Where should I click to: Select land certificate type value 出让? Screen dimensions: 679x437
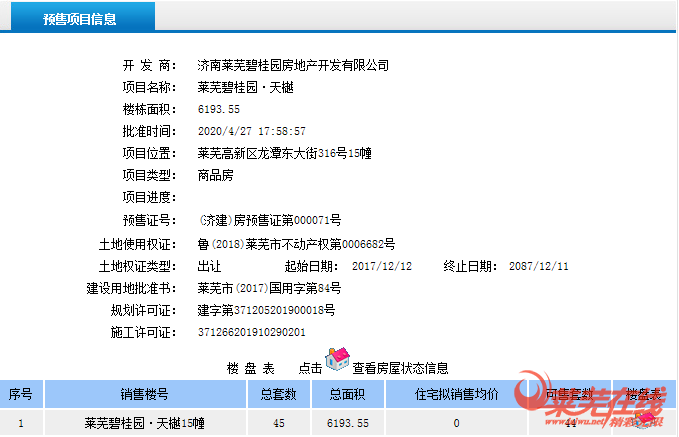(x=209, y=266)
